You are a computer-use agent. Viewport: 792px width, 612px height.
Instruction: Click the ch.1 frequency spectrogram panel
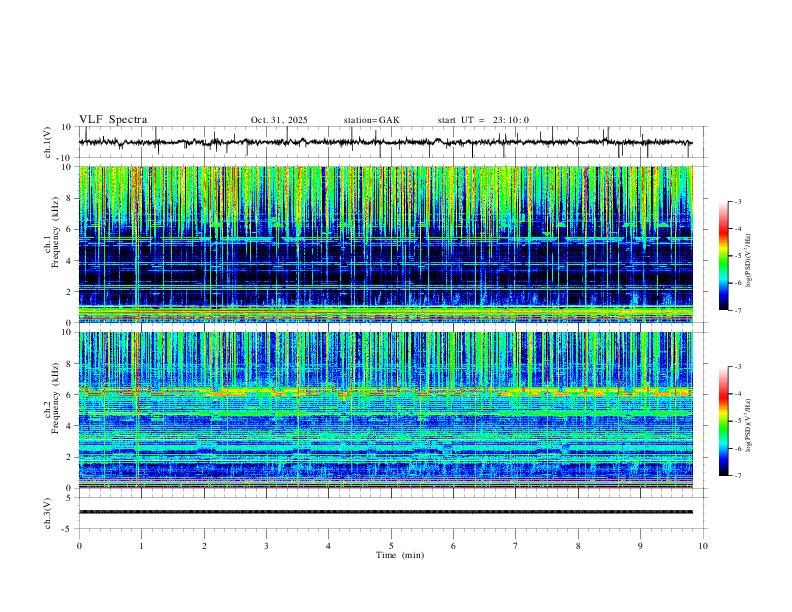pyautogui.click(x=385, y=244)
